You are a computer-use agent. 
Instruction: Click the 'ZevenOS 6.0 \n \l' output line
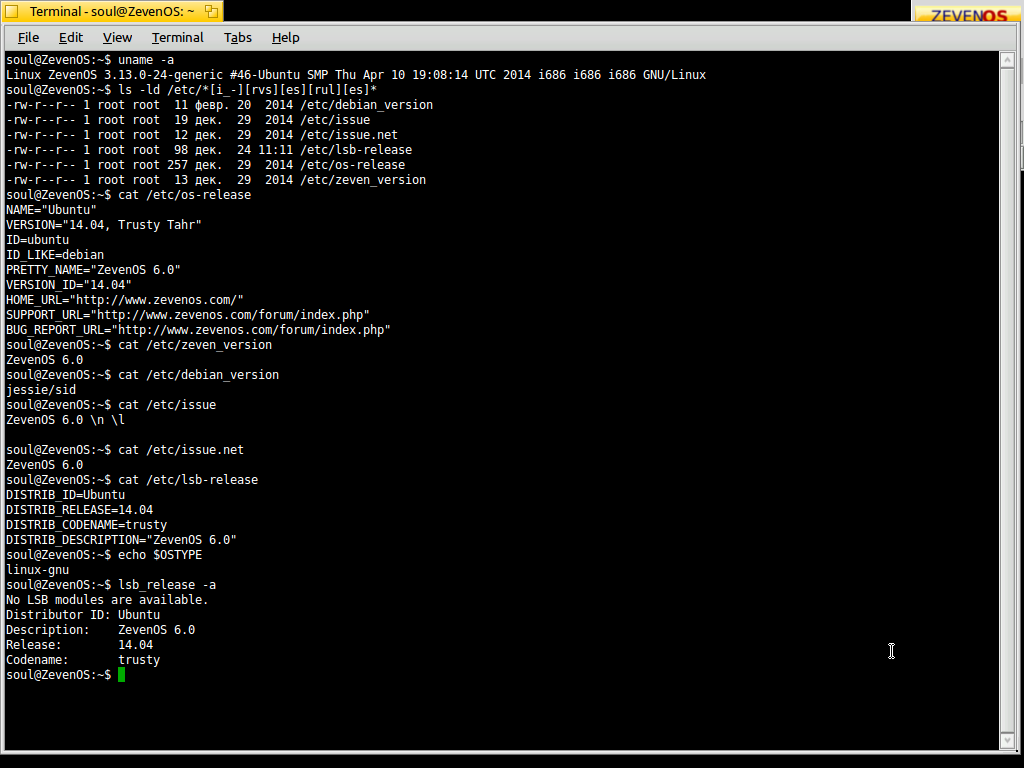pyautogui.click(x=65, y=421)
